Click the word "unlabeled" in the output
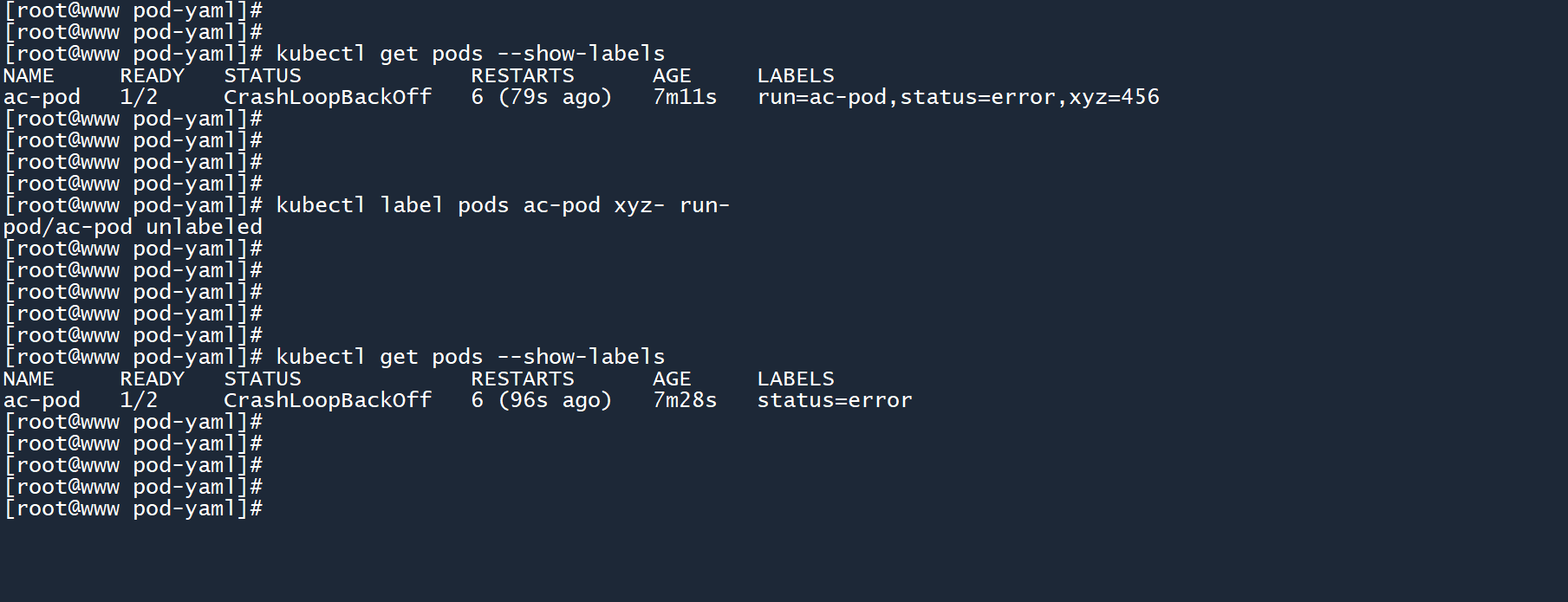Viewport: 1568px width, 602px height. [x=204, y=227]
